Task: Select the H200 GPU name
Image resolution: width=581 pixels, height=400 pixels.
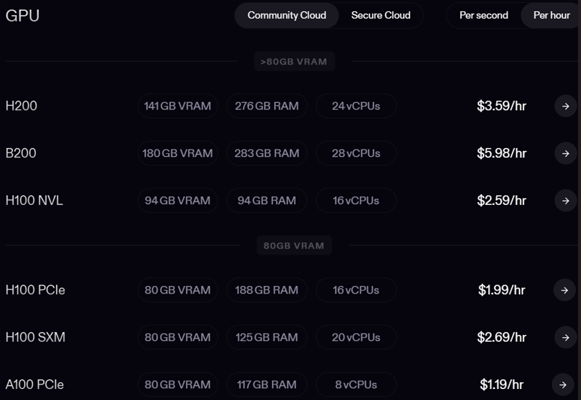Action: point(21,106)
